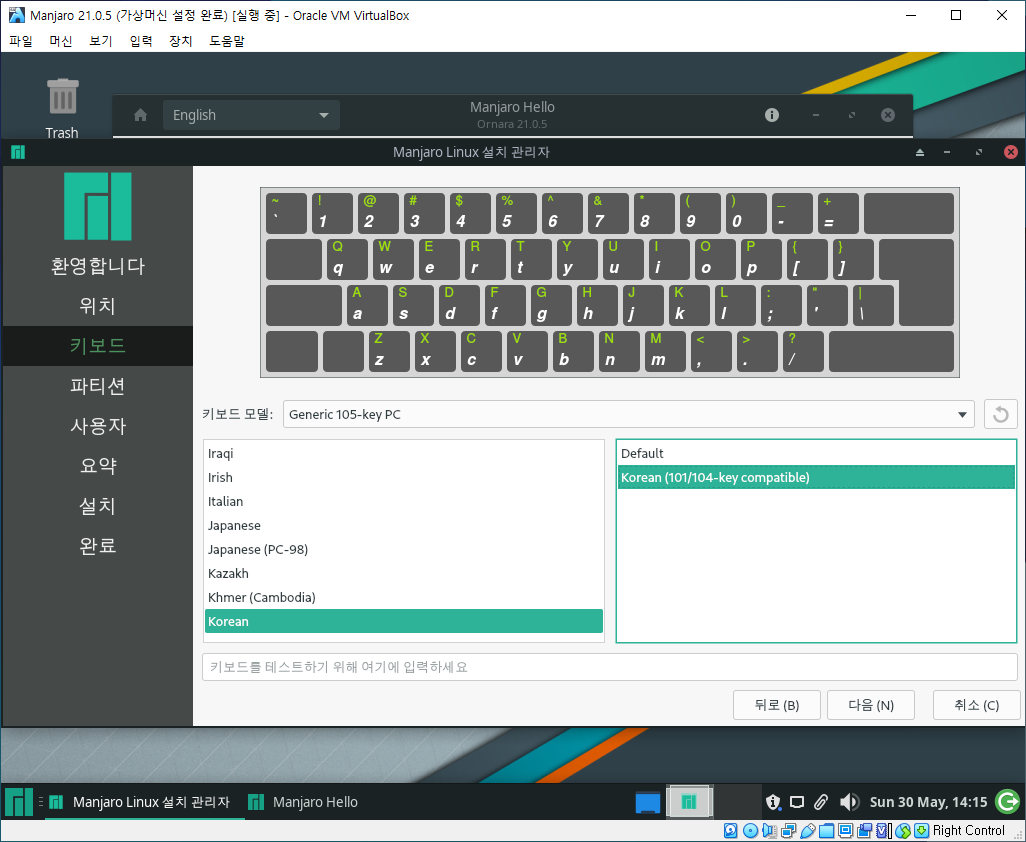The image size is (1026, 842).
Task: Click the Manjaro logo in the installer sidebar
Action: pyautogui.click(x=97, y=206)
